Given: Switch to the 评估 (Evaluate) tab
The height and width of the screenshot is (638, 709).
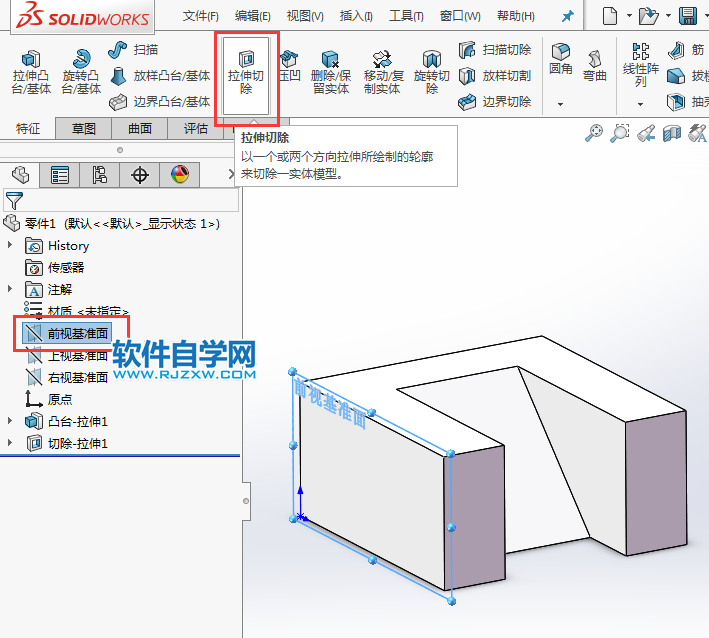Looking at the screenshot, I should point(196,129).
